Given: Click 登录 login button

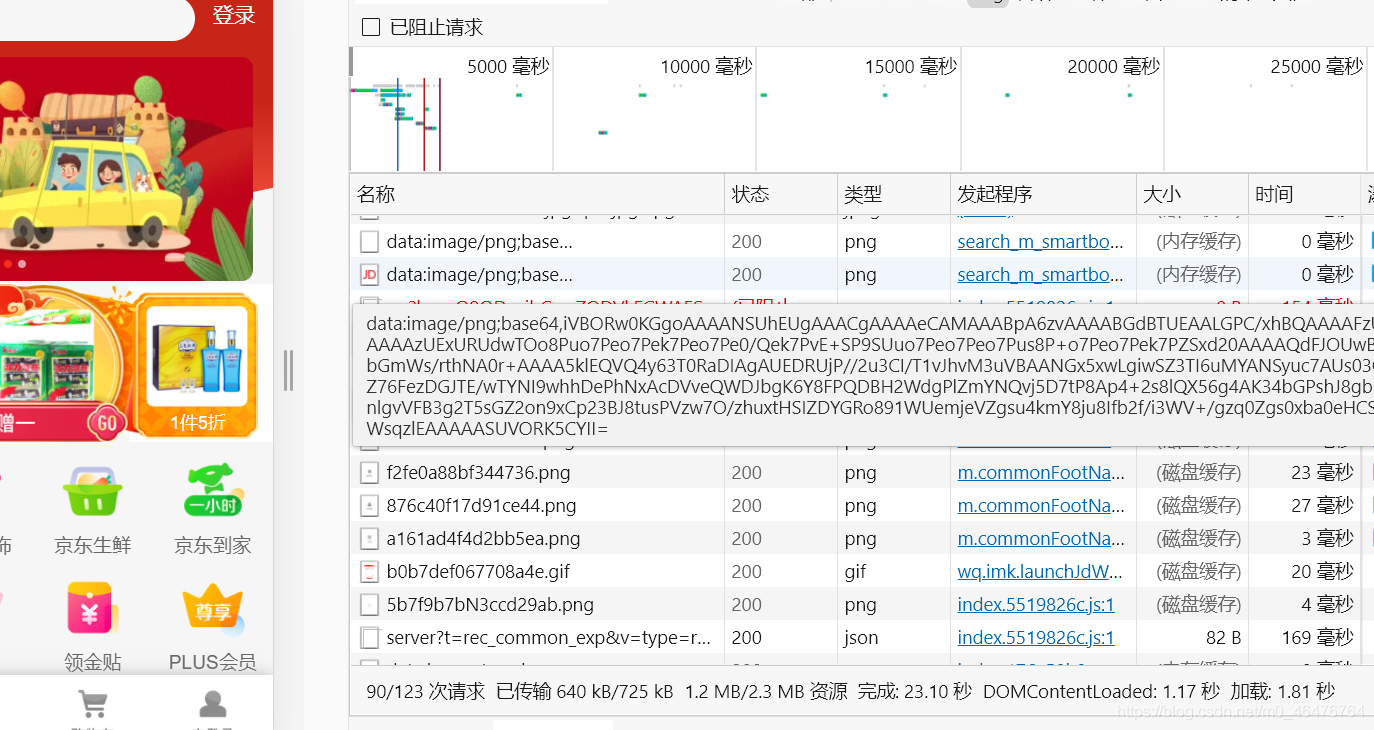Looking at the screenshot, I should click(x=234, y=15).
